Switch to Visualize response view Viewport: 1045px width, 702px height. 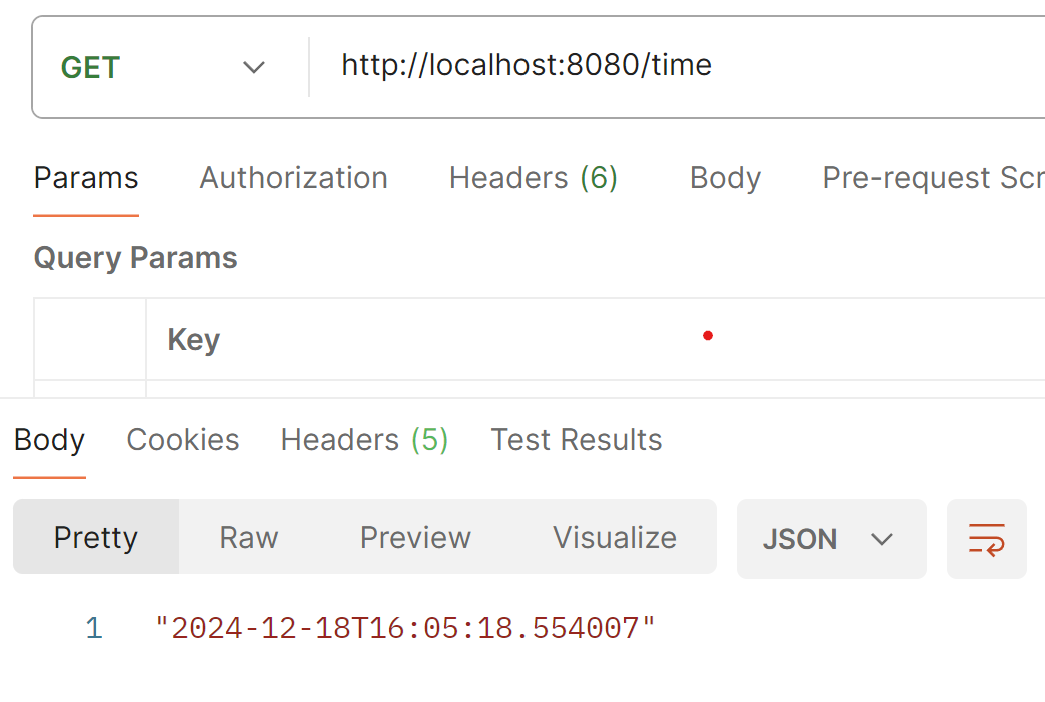pos(614,537)
